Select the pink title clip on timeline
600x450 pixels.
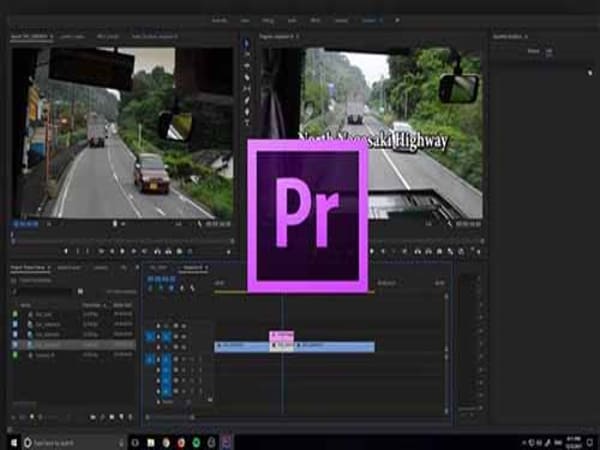pos(282,336)
